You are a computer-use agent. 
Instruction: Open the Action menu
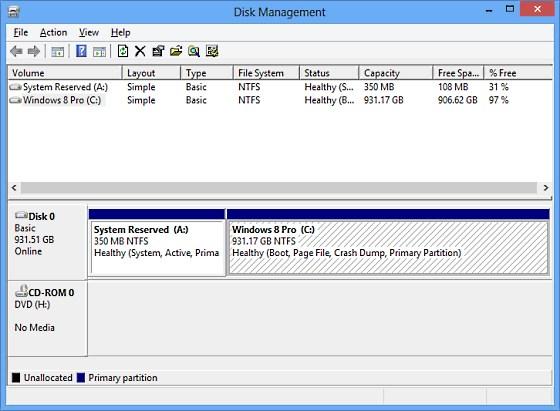pyautogui.click(x=53, y=32)
